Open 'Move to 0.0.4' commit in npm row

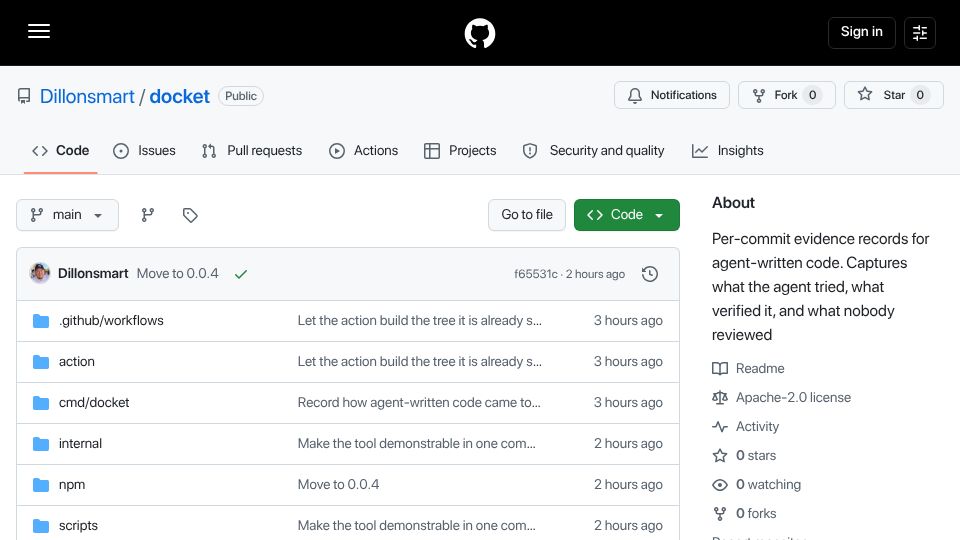338,485
